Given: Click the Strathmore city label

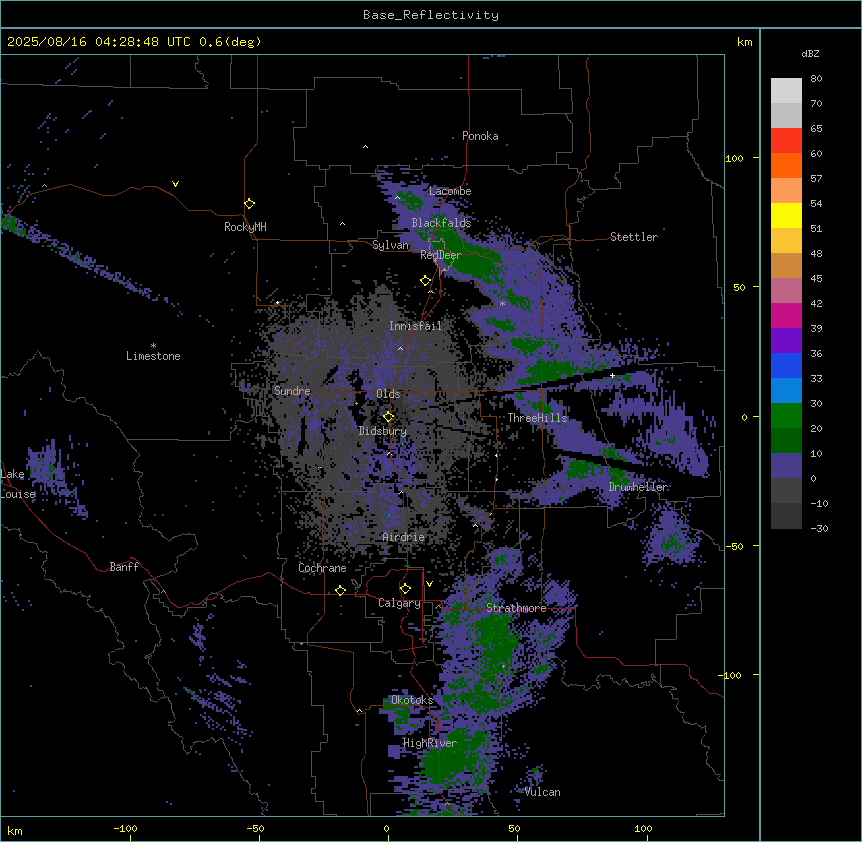Looking at the screenshot, I should click(x=516, y=608).
